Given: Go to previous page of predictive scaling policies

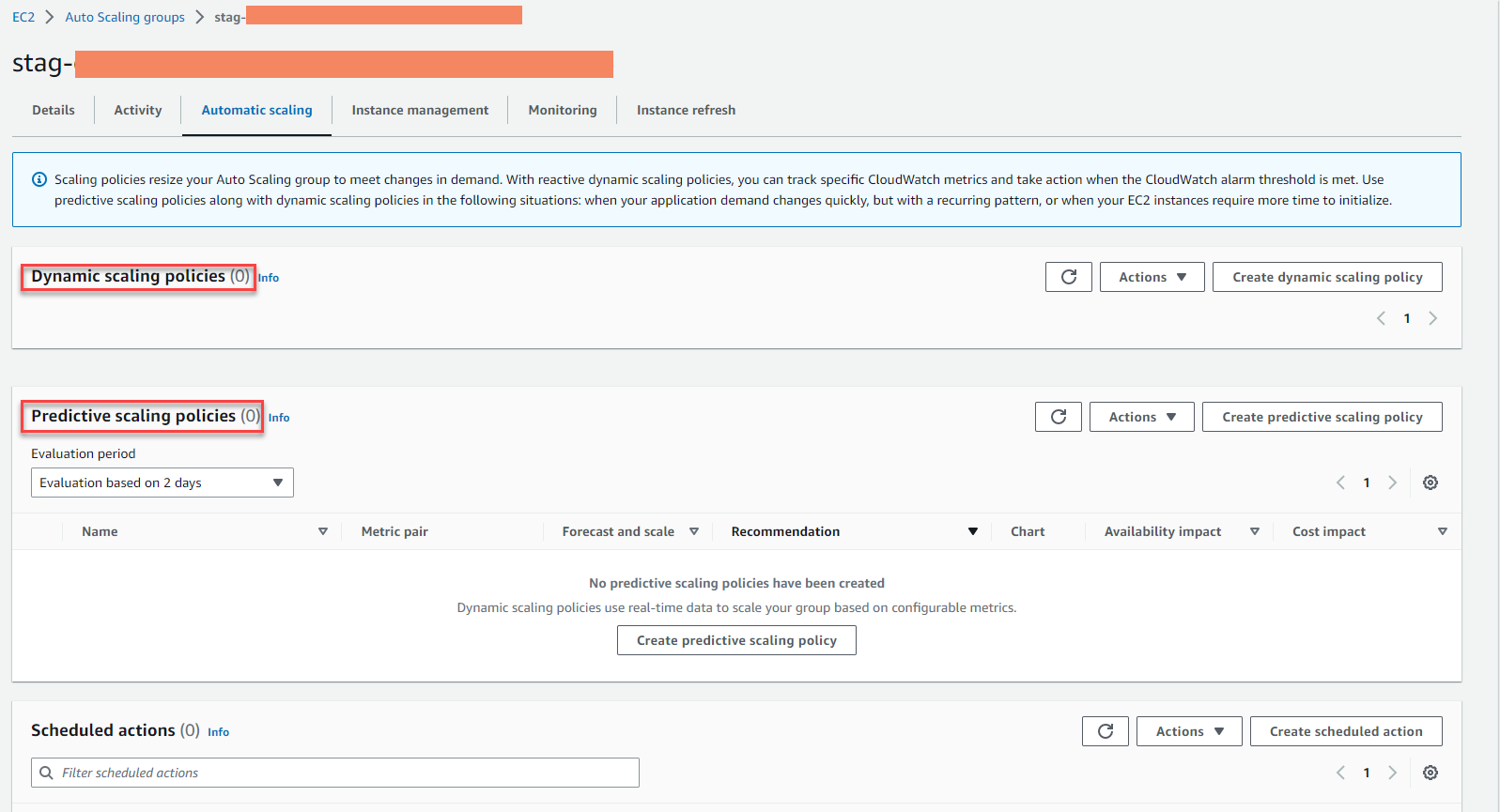Looking at the screenshot, I should point(1340,483).
